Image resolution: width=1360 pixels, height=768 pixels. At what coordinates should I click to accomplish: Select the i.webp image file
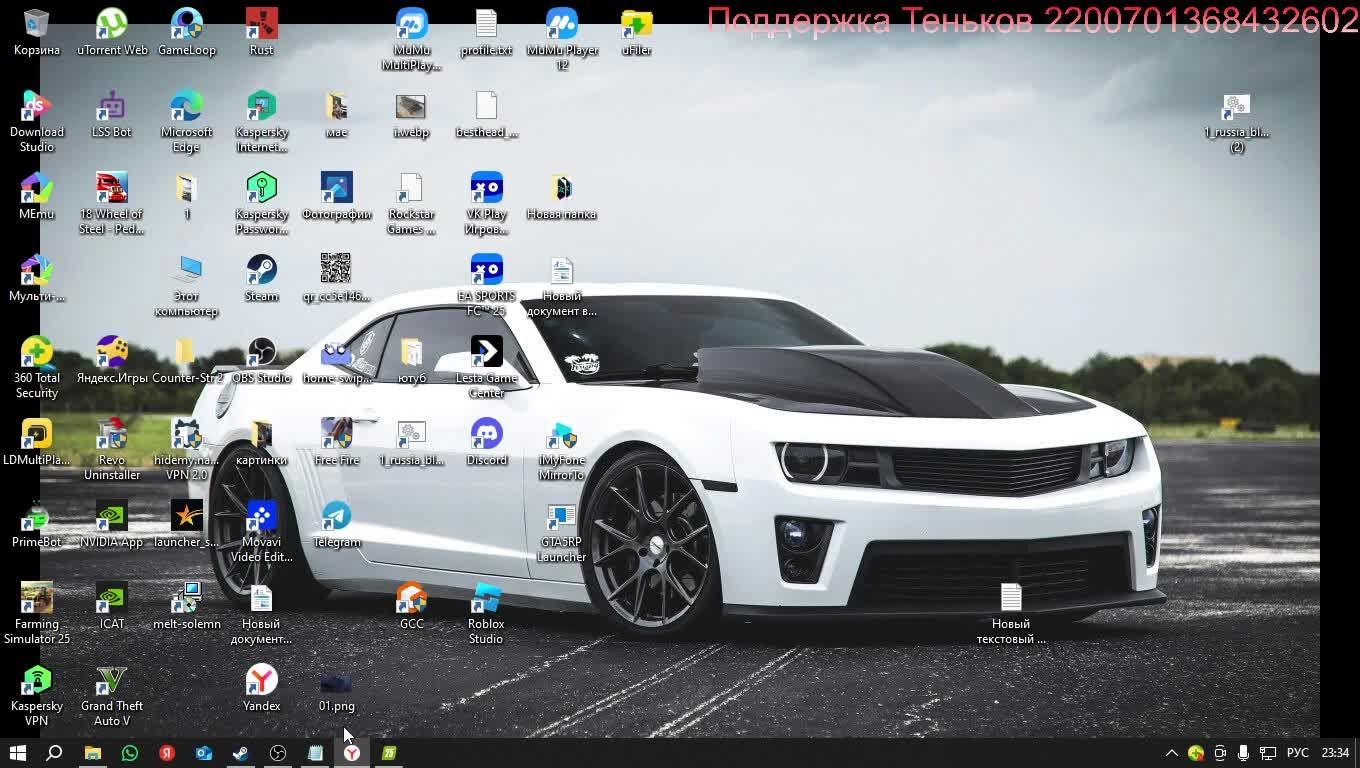(411, 114)
